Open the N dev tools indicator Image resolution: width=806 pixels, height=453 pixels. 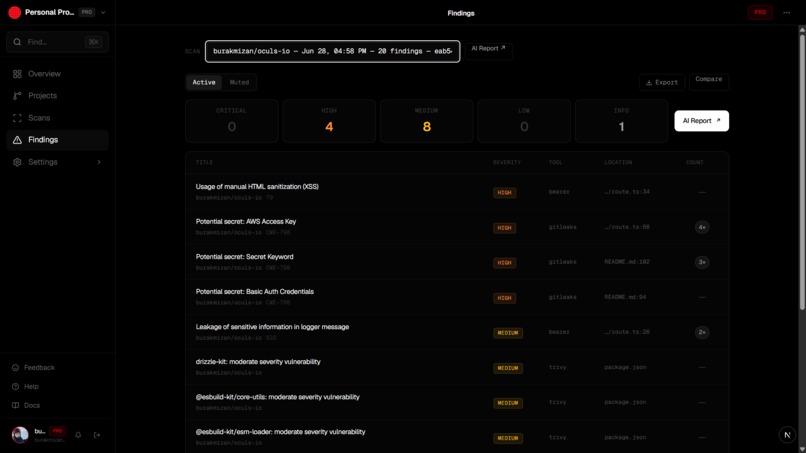pos(787,435)
